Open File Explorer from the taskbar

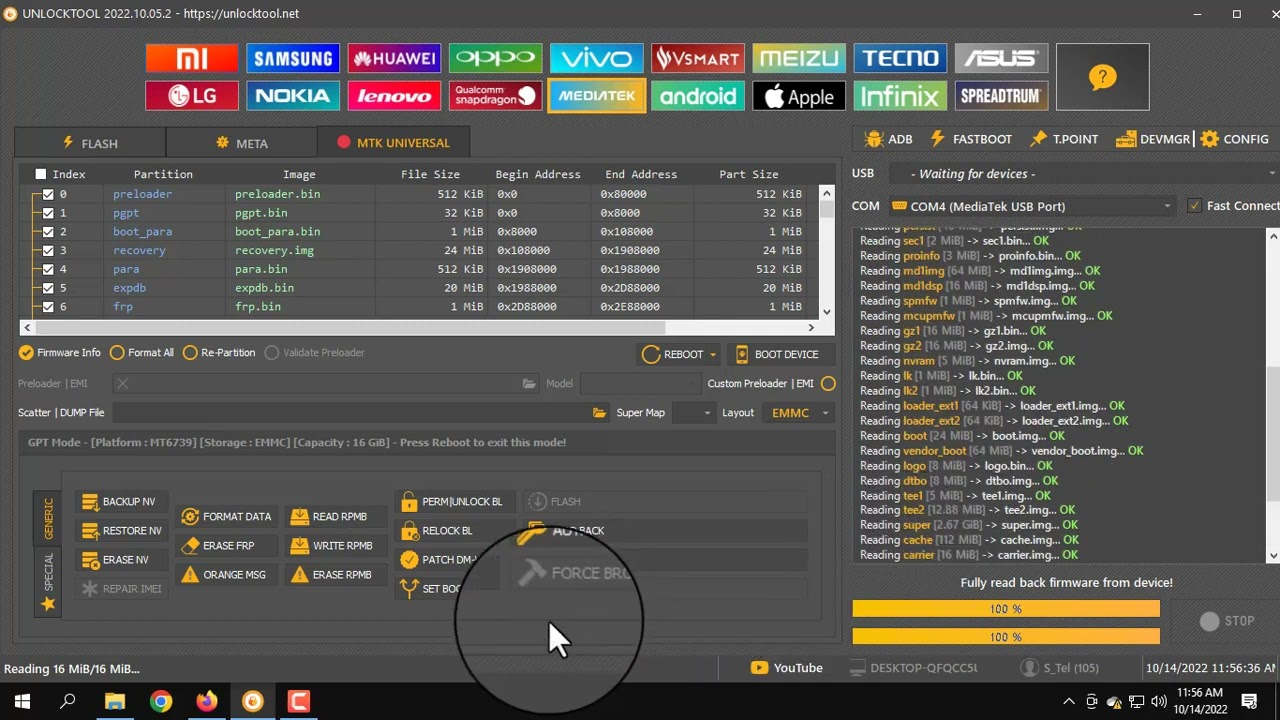(x=115, y=702)
